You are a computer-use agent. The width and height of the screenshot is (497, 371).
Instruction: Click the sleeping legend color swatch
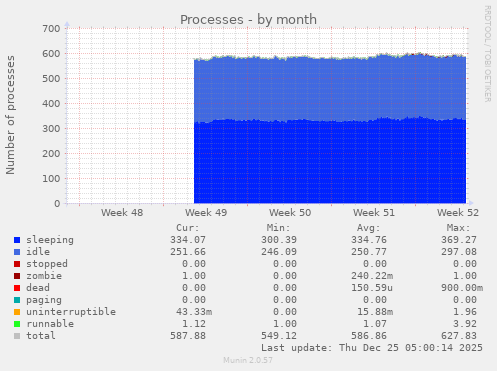[x=17, y=240]
